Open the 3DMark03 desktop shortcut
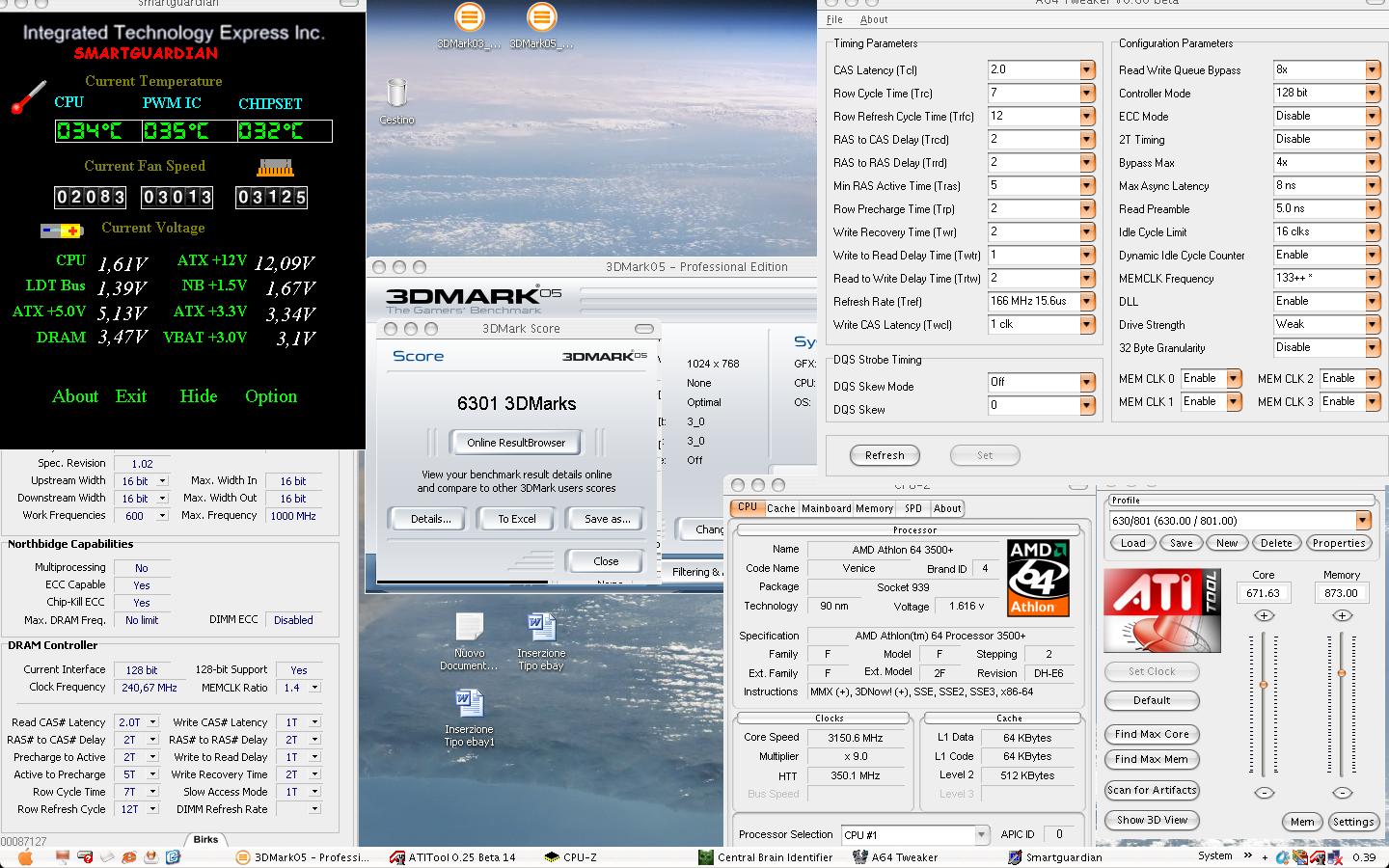The height and width of the screenshot is (868, 1389). (x=469, y=27)
